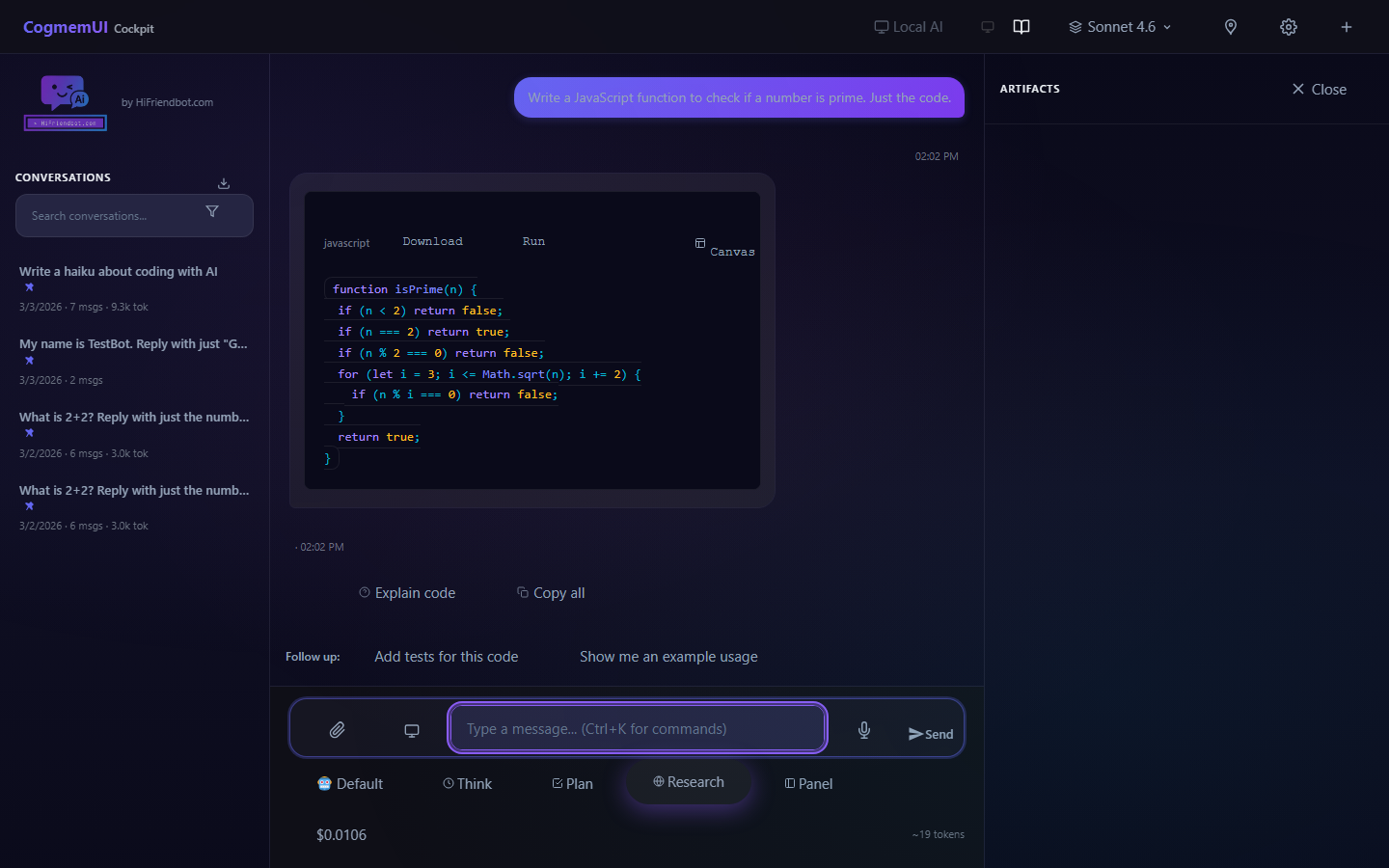Click Copy all button
Screen dimensions: 1389x868
pos(551,593)
